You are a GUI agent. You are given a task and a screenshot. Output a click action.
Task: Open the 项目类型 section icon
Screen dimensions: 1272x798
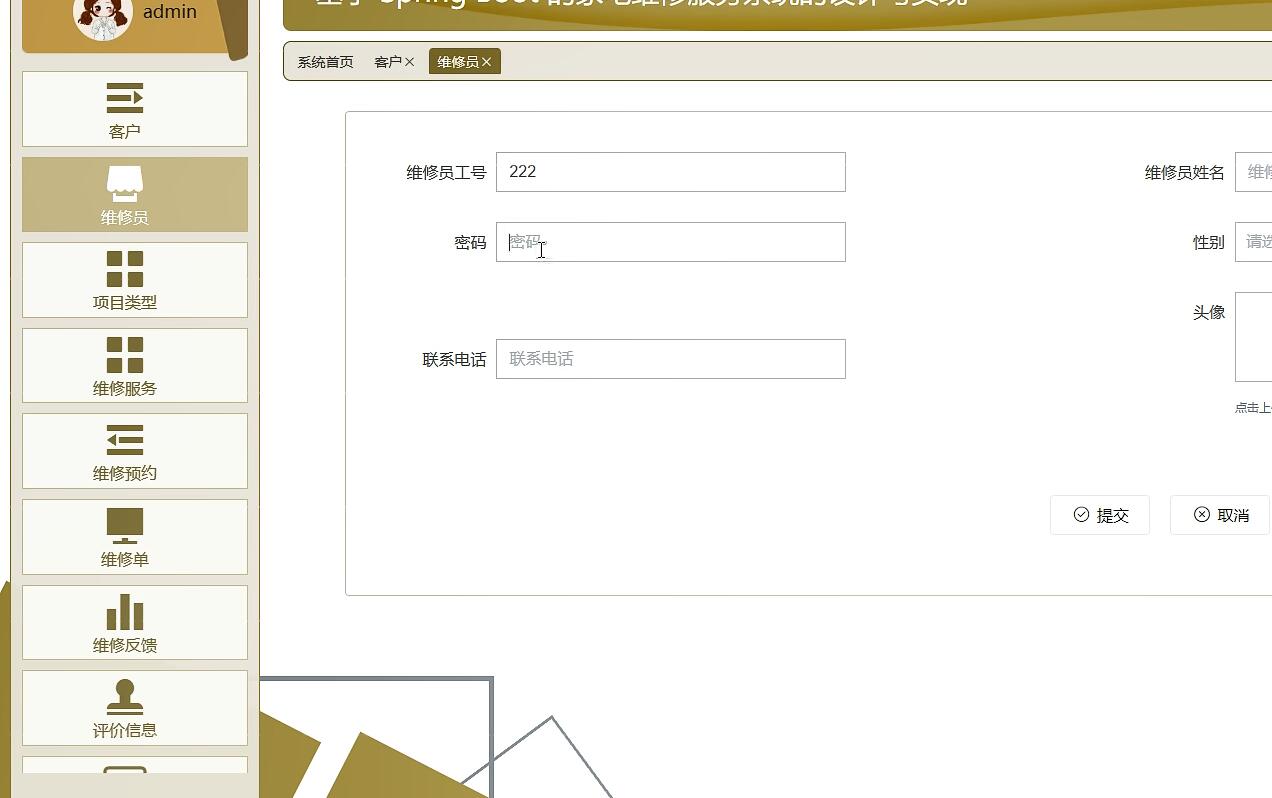point(124,266)
